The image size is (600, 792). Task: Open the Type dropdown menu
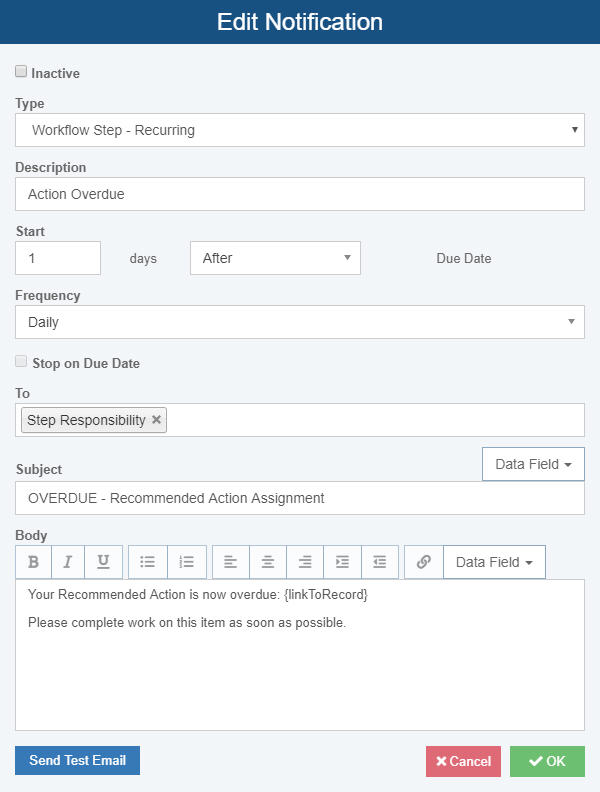click(300, 130)
